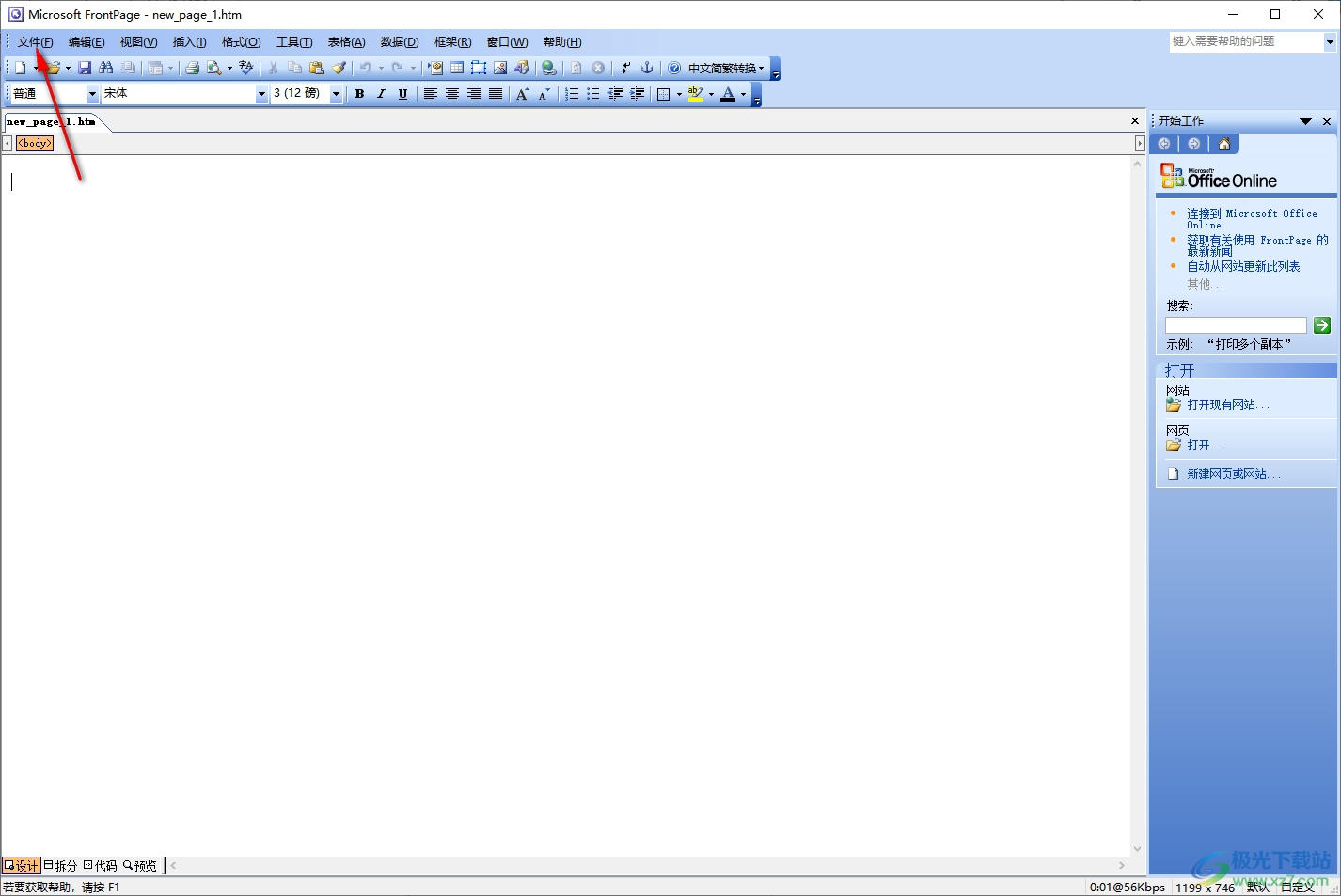This screenshot has width=1341, height=896.
Task: Click the Insert Hyperlink globe icon
Action: click(x=549, y=68)
